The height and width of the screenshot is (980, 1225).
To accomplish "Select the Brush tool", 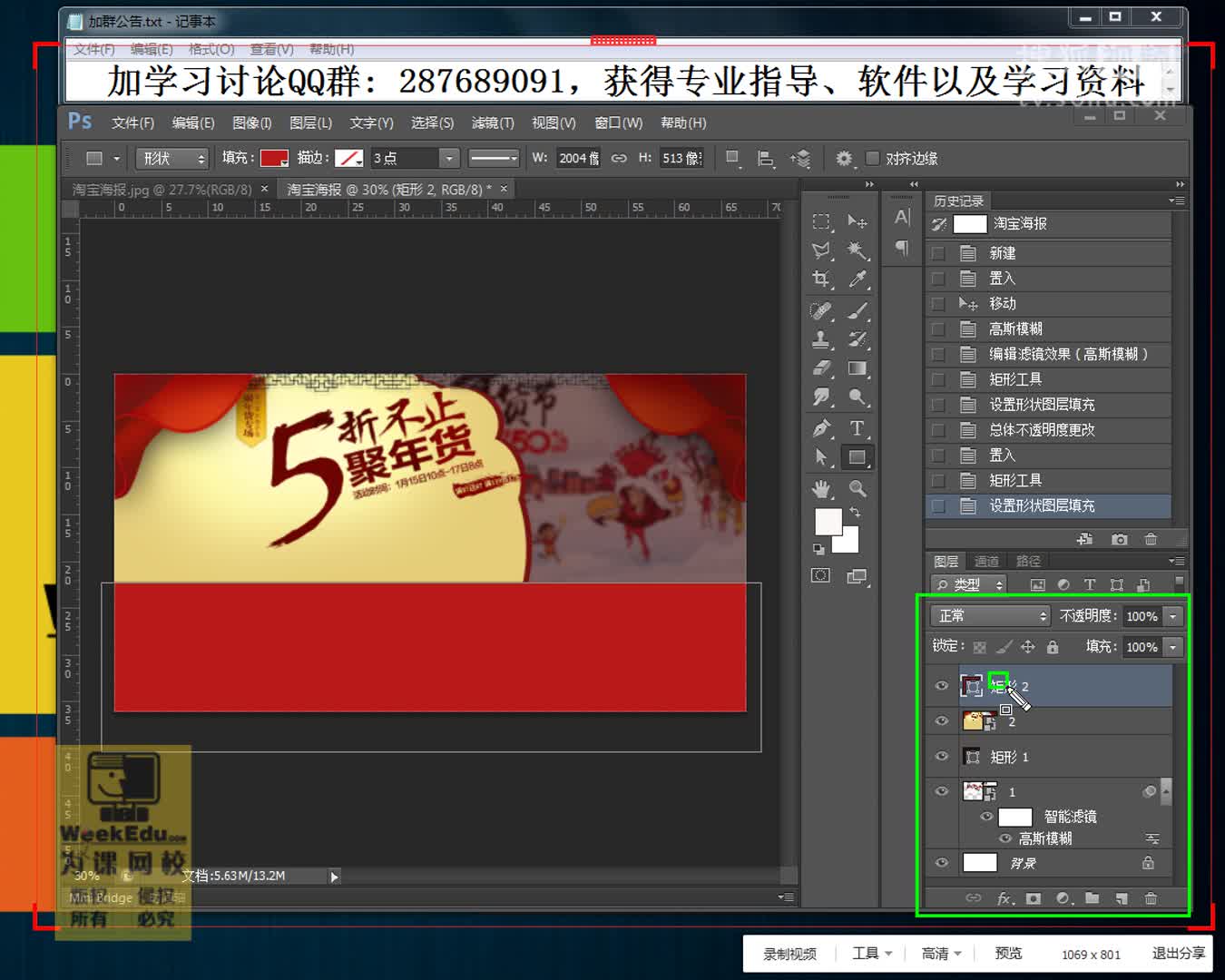I will [857, 311].
